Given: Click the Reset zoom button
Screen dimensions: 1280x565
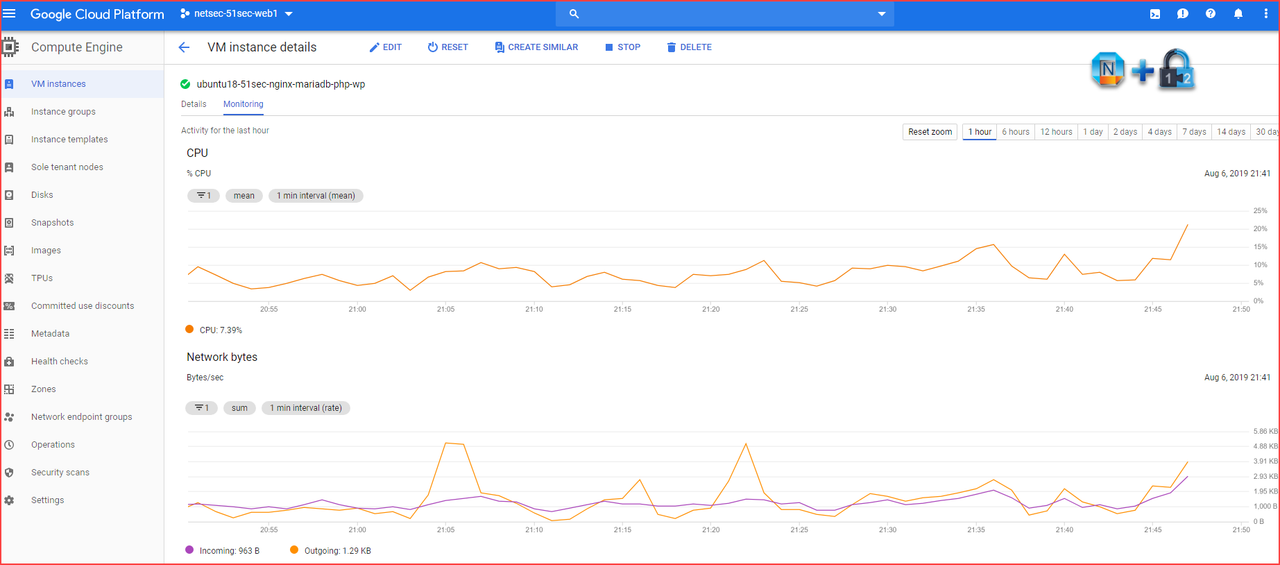Looking at the screenshot, I should tap(930, 132).
